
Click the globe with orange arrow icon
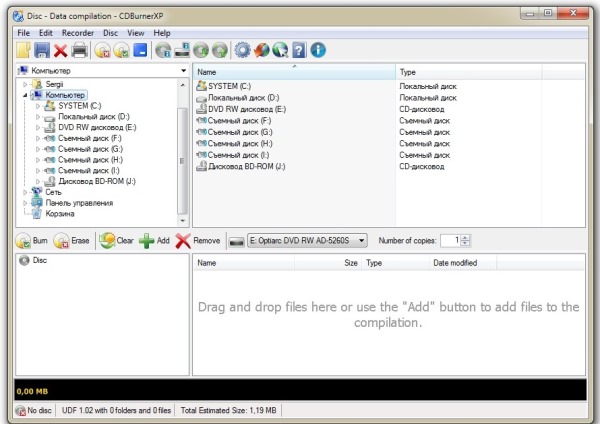[x=261, y=50]
